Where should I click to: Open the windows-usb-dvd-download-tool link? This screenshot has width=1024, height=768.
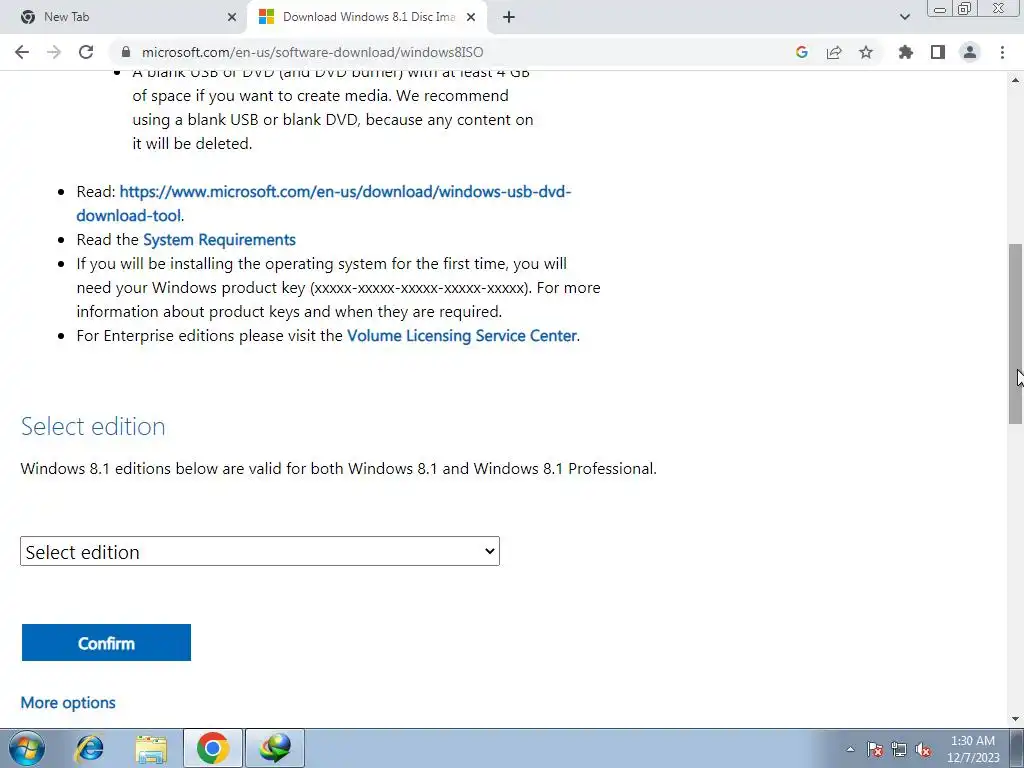[324, 203]
